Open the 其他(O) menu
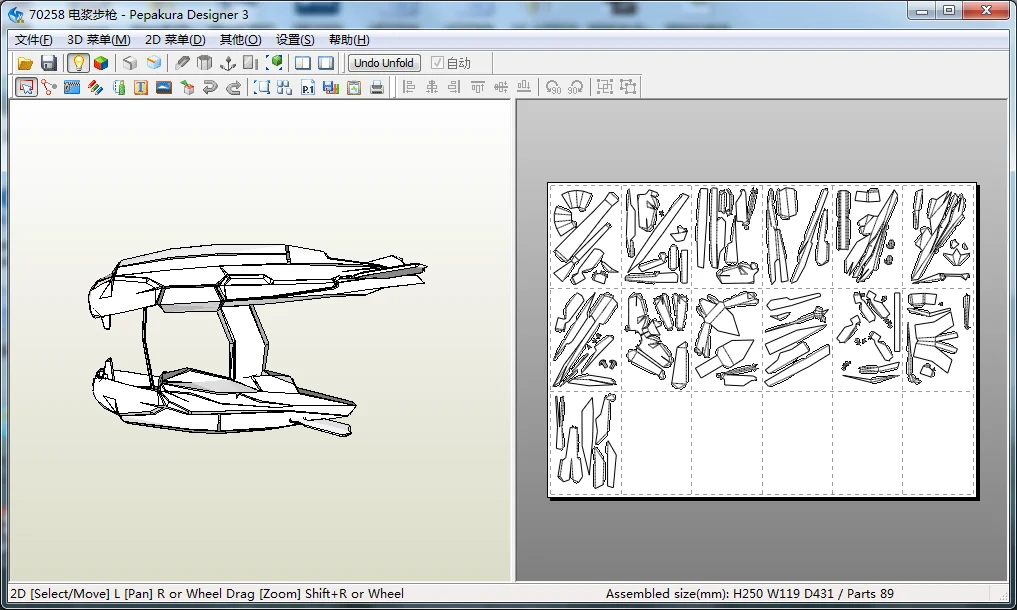The height and width of the screenshot is (610, 1017). click(241, 40)
